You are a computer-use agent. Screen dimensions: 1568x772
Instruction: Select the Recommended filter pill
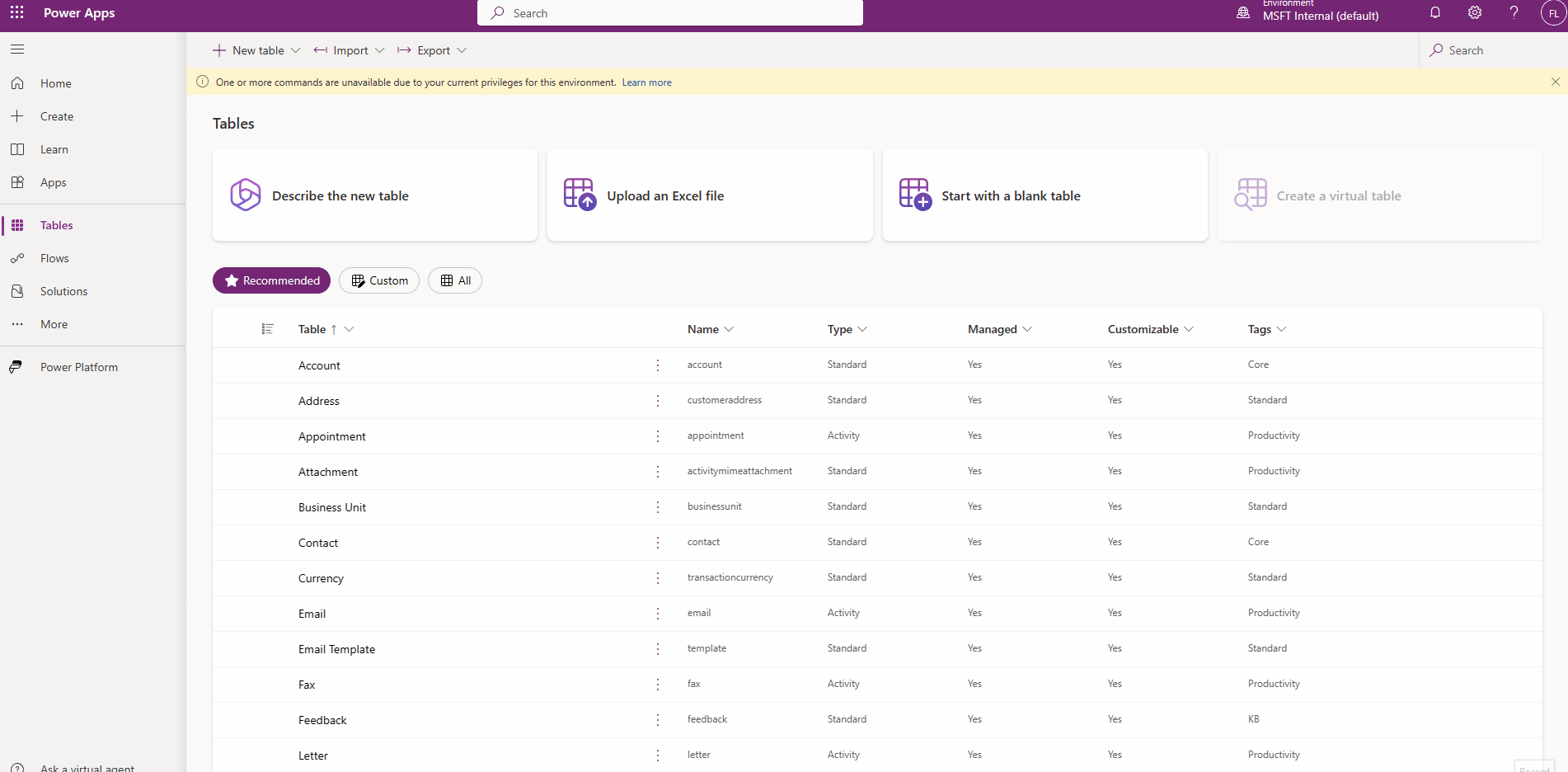271,280
